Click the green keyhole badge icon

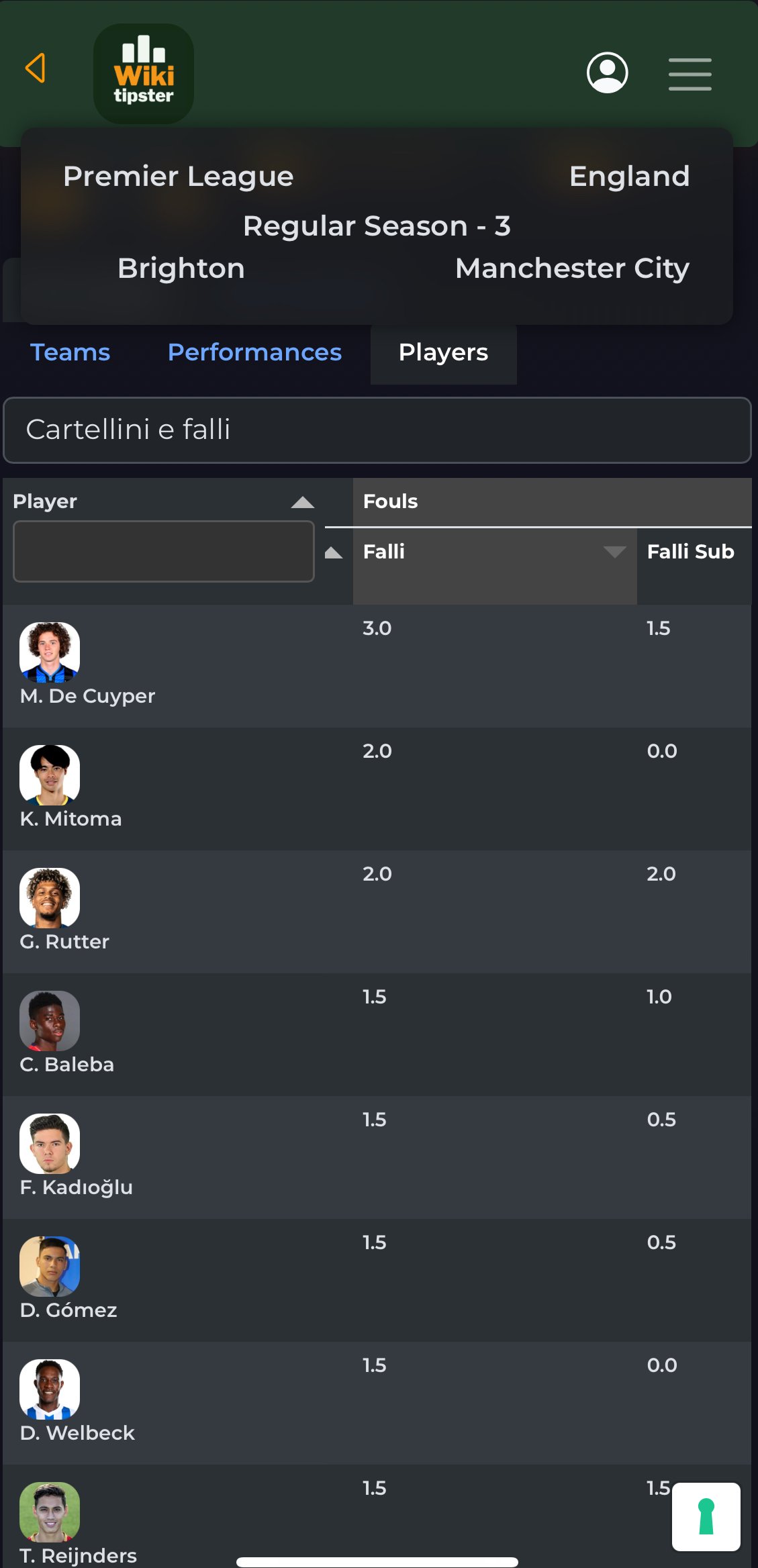(x=706, y=1516)
